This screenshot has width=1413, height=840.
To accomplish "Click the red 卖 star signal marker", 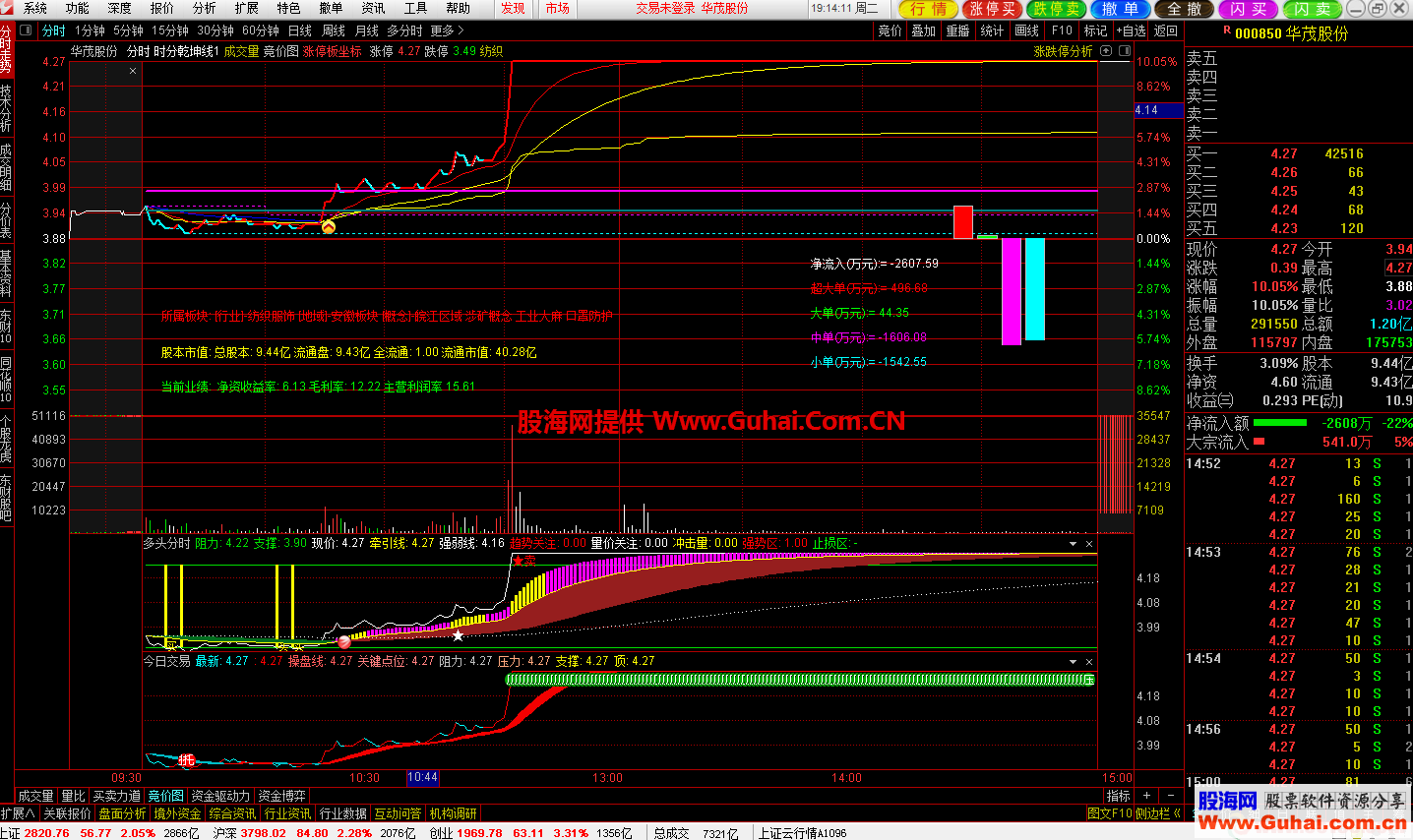I will (x=523, y=560).
